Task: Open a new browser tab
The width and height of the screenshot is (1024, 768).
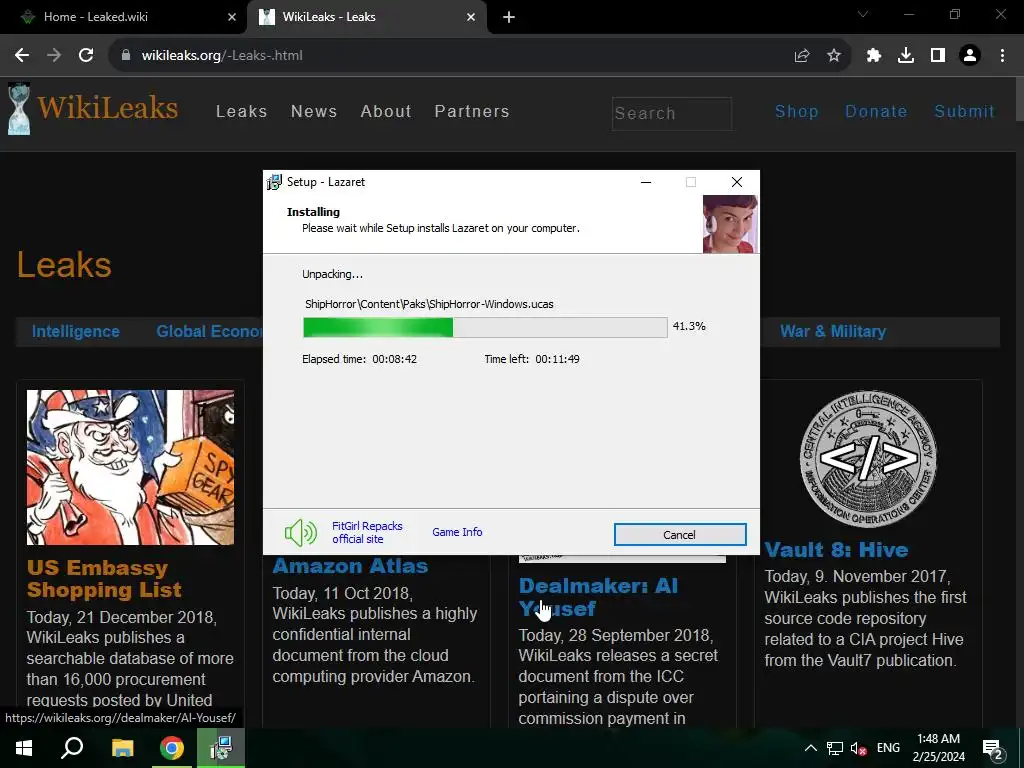Action: pyautogui.click(x=509, y=17)
